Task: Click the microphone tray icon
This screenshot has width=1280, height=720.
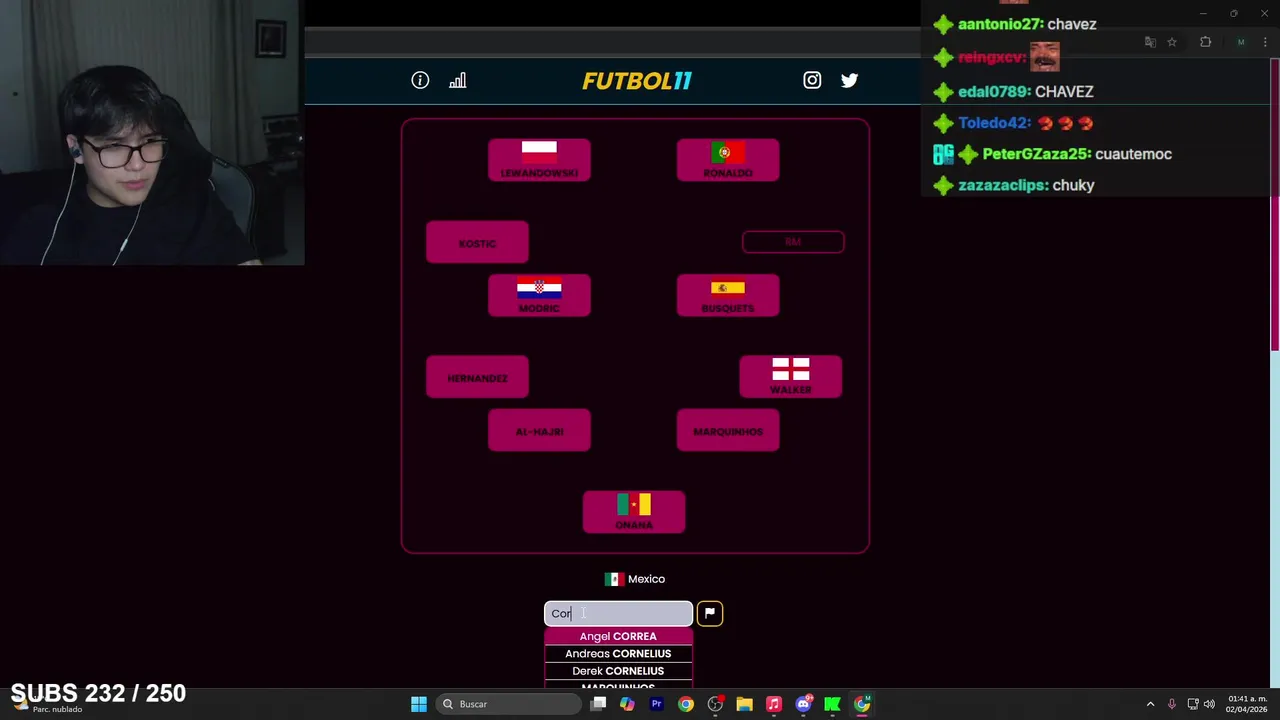Action: coord(1172,704)
